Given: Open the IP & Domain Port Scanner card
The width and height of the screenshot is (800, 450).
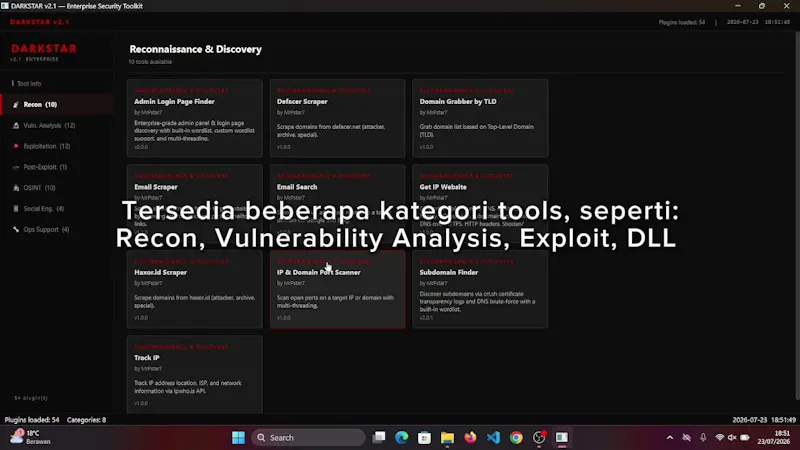Looking at the screenshot, I should [x=337, y=289].
